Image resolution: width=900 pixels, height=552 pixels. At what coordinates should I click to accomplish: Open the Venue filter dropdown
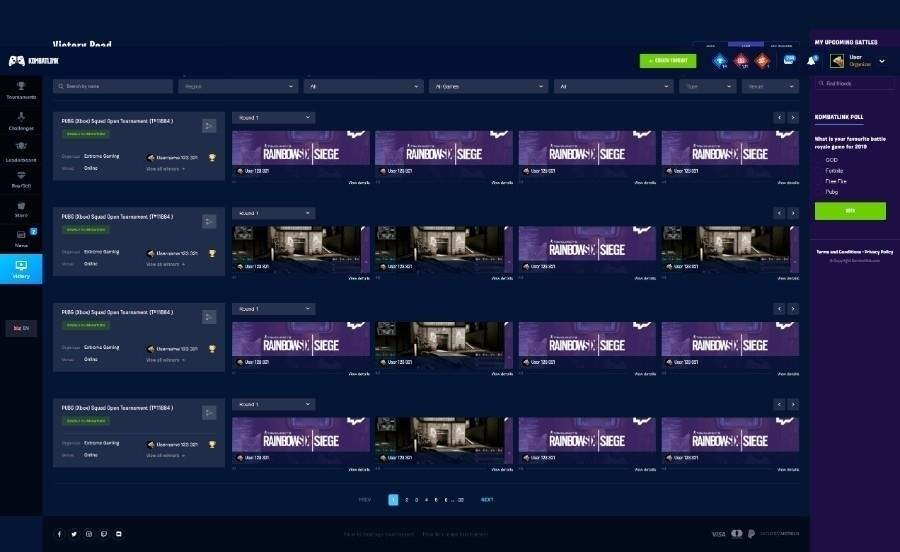coord(770,86)
